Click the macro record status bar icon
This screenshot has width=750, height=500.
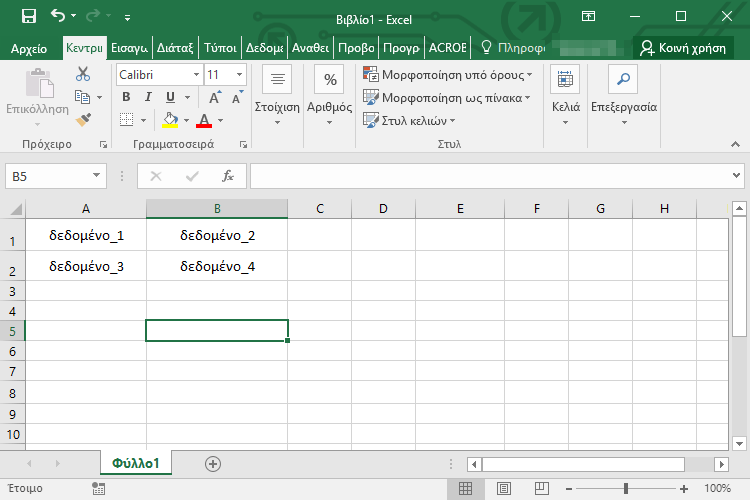98,488
